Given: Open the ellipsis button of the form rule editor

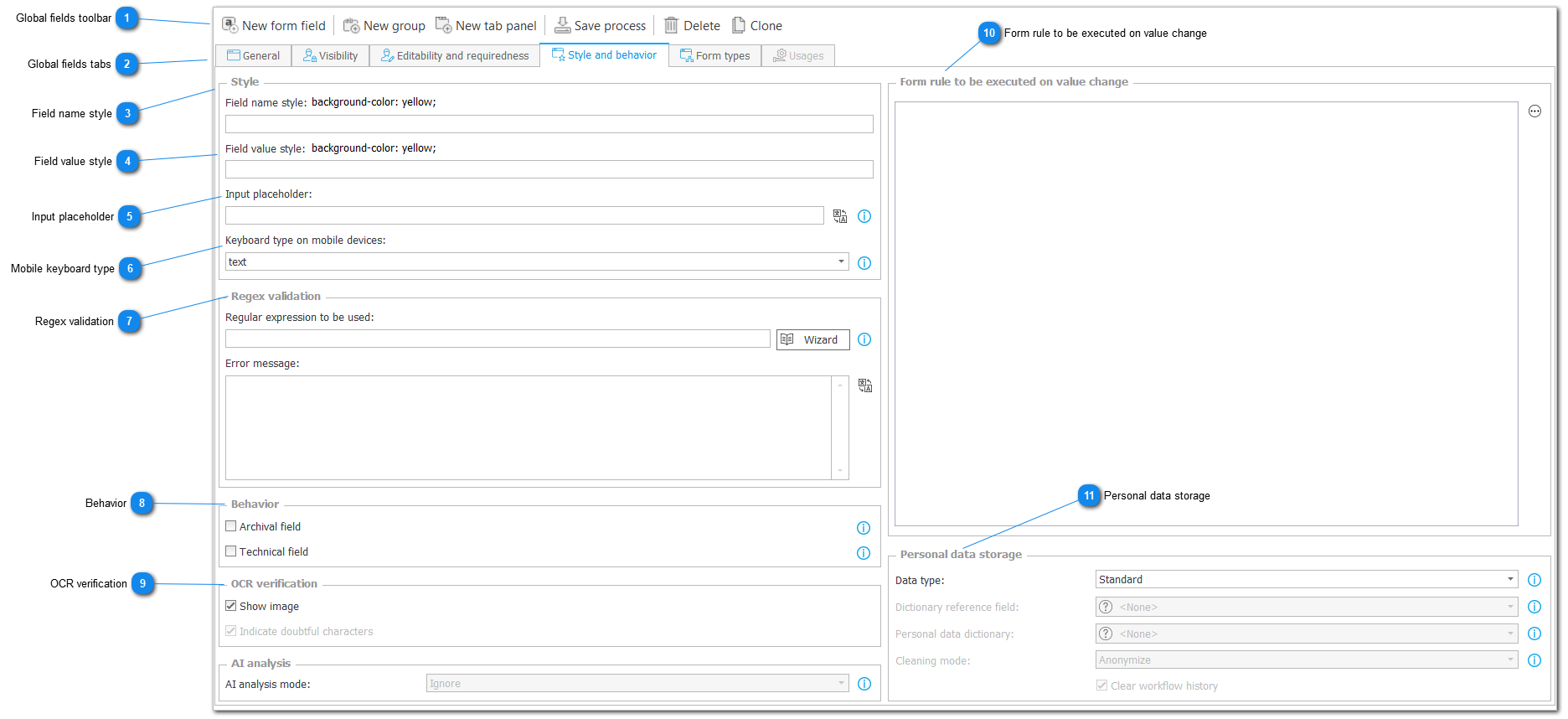Looking at the screenshot, I should (1534, 111).
